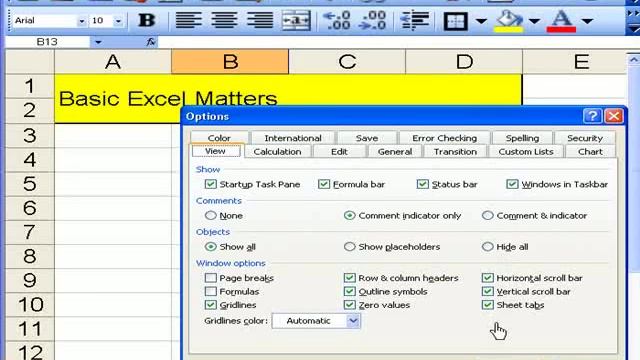Screen dimensions: 640x360
Task: Apply Align Left to the cell
Action: click(x=189, y=20)
